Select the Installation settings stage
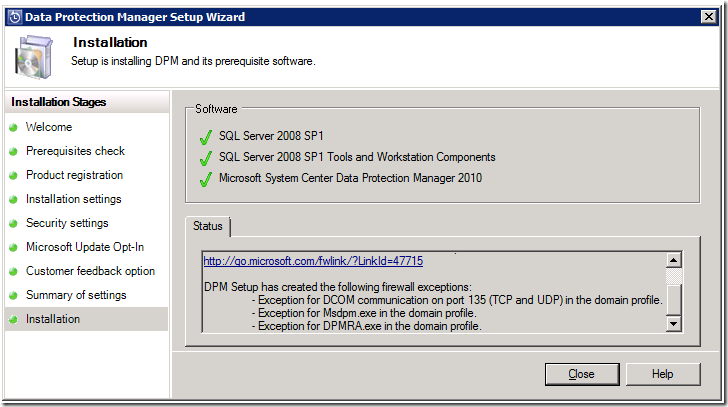Viewport: 728px width, 407px height. pyautogui.click(x=73, y=199)
